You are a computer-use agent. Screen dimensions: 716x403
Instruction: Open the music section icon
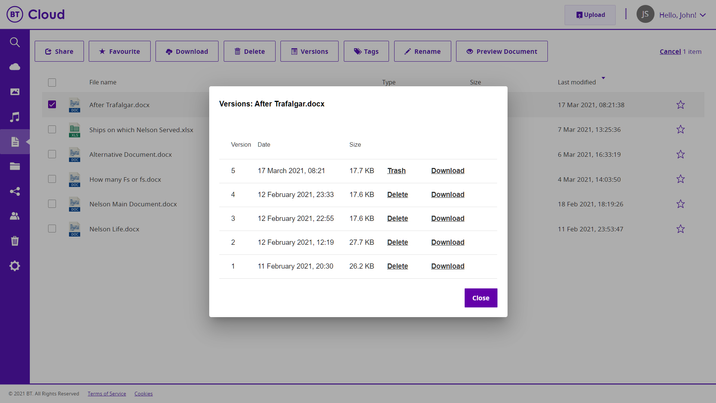(x=15, y=117)
